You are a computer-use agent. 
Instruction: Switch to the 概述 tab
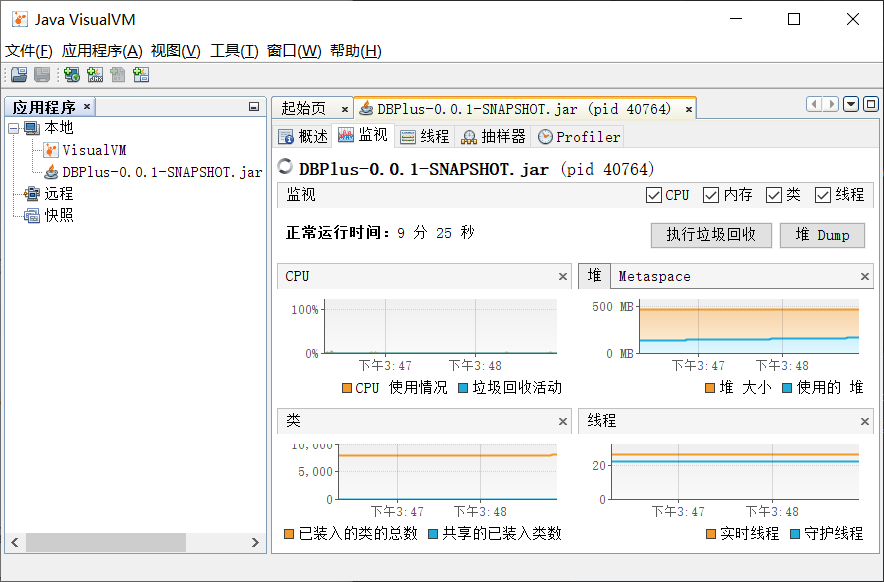coord(303,136)
